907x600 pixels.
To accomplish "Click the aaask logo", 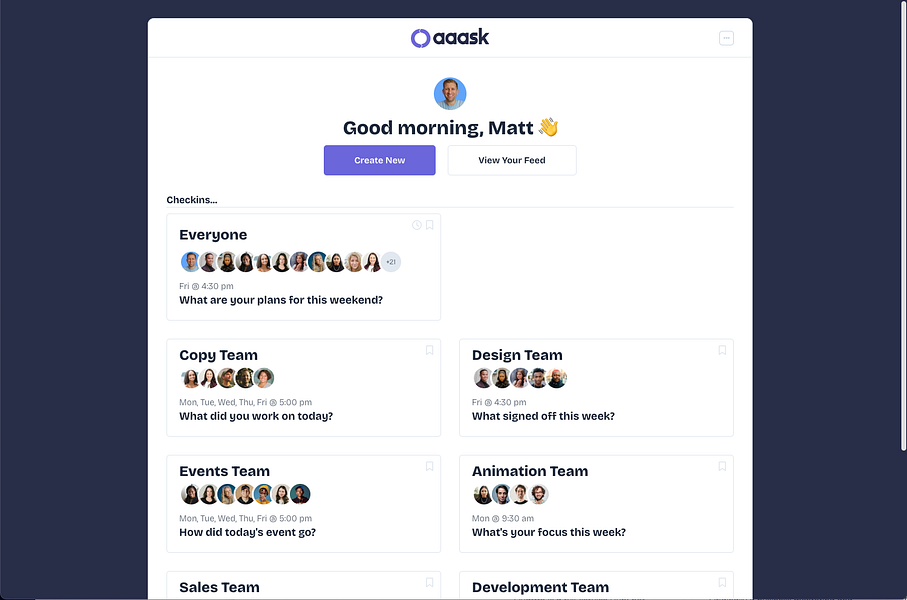I will coord(449,38).
